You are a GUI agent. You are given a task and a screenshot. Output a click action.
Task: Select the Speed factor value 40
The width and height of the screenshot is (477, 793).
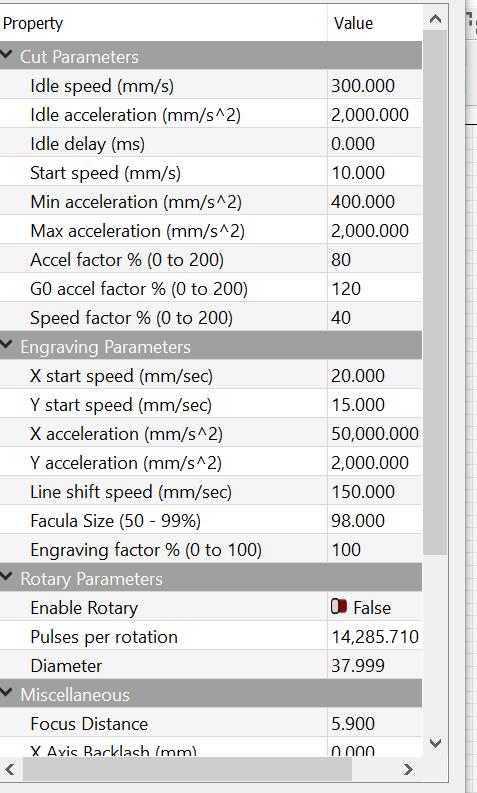(x=375, y=318)
